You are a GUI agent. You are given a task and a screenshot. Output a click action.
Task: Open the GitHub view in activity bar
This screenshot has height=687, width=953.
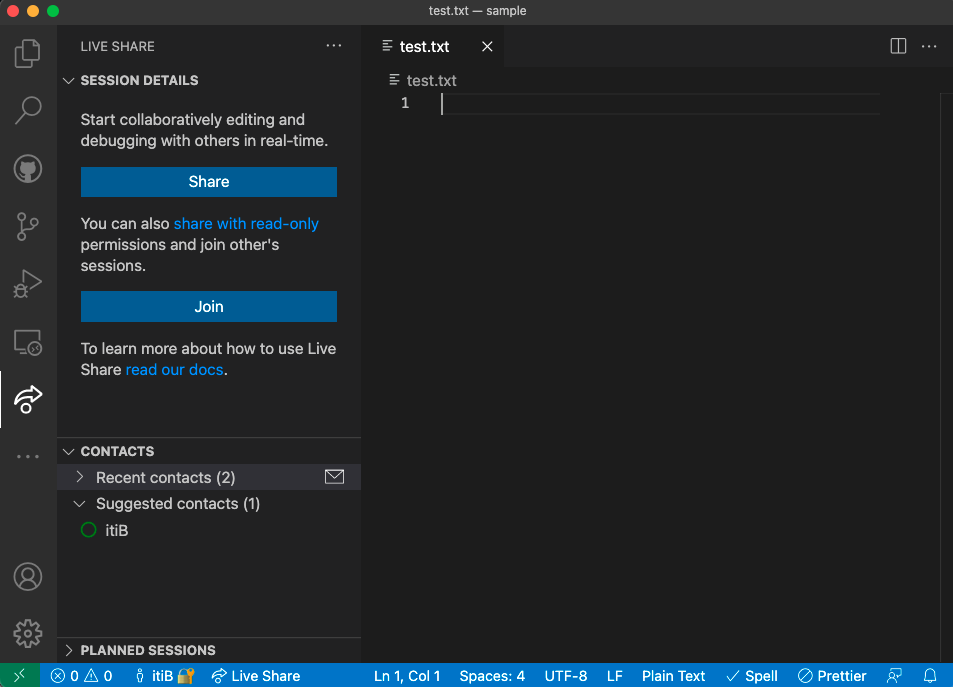pos(27,168)
